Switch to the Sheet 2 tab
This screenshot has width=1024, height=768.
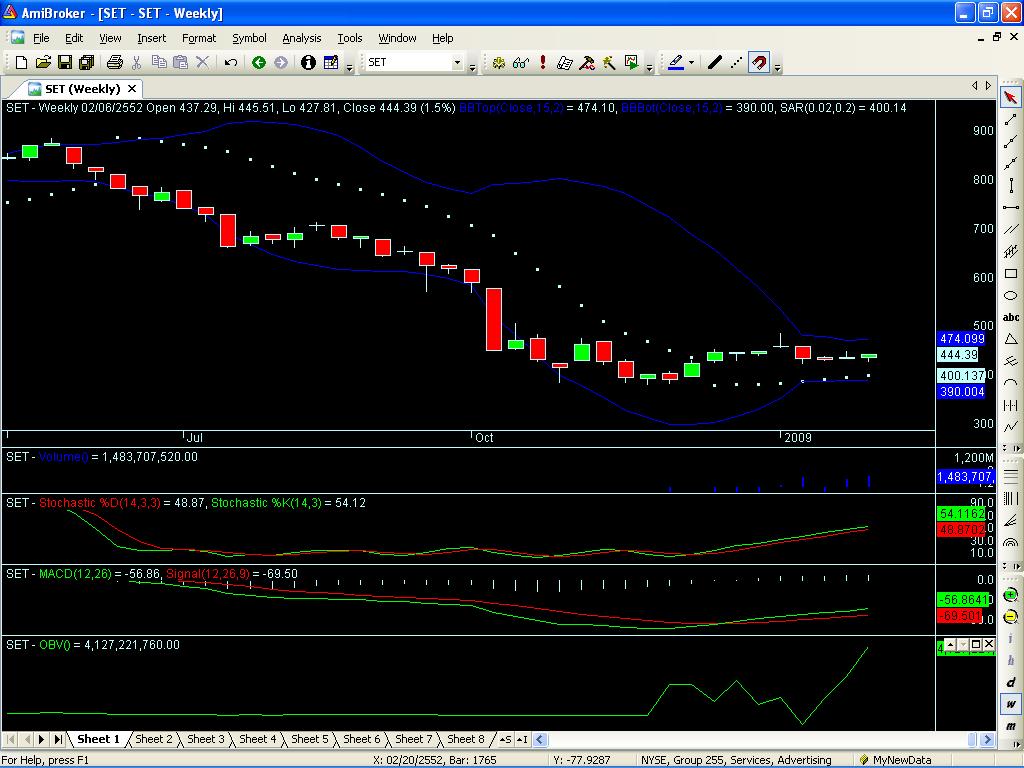[153, 739]
